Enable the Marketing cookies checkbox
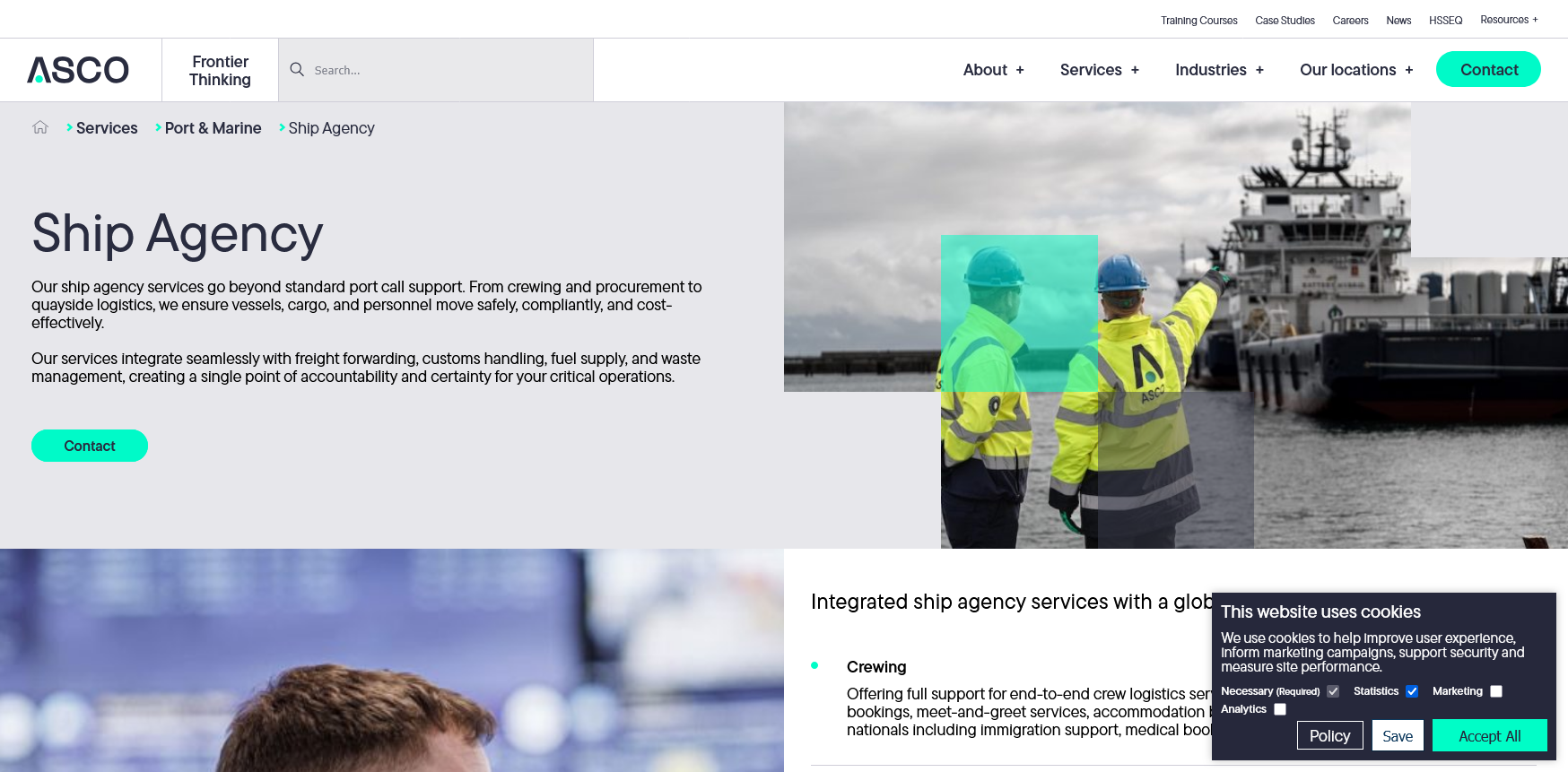This screenshot has height=772, width=1568. tap(1496, 691)
